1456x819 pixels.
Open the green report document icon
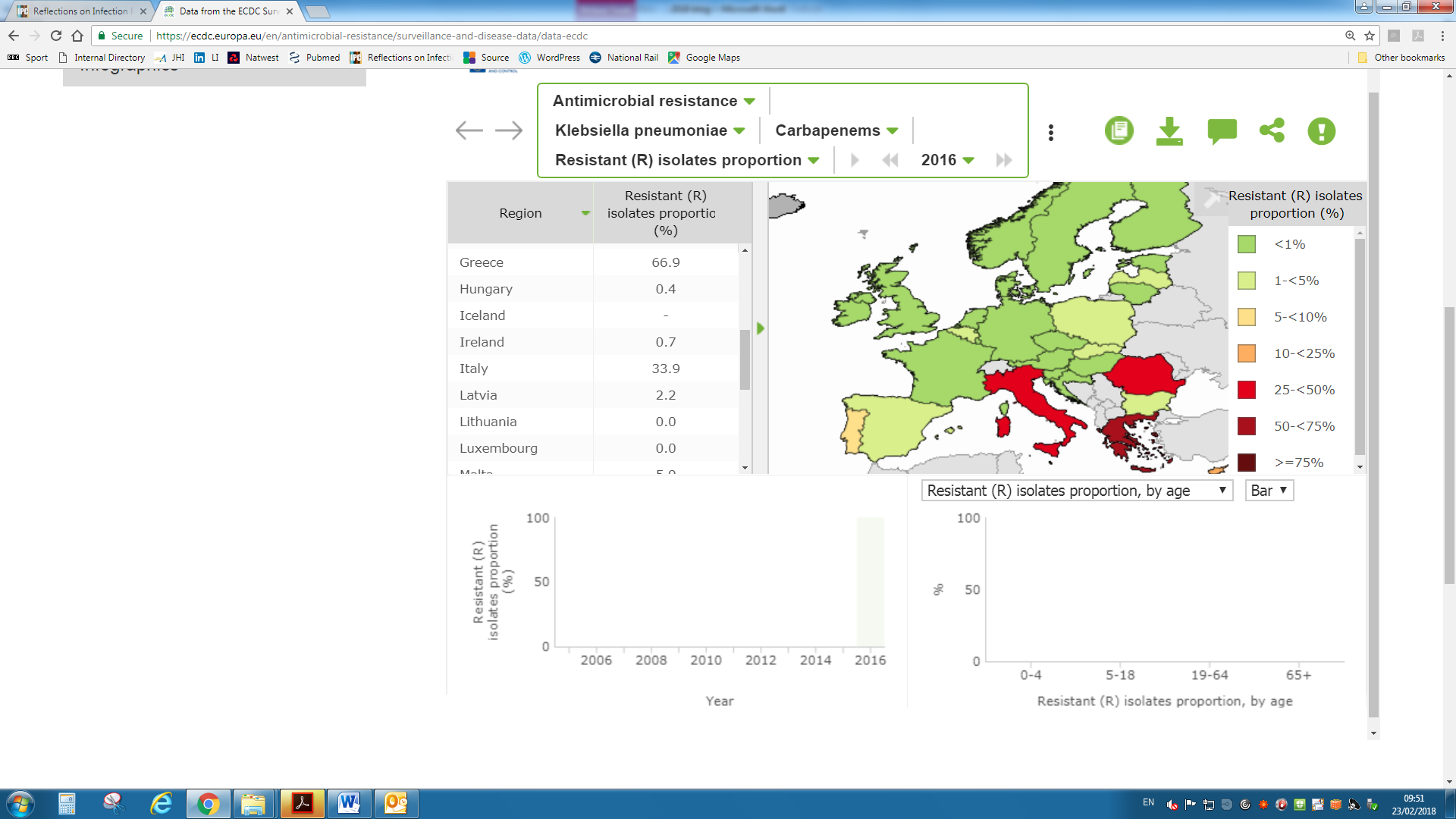tap(1119, 130)
